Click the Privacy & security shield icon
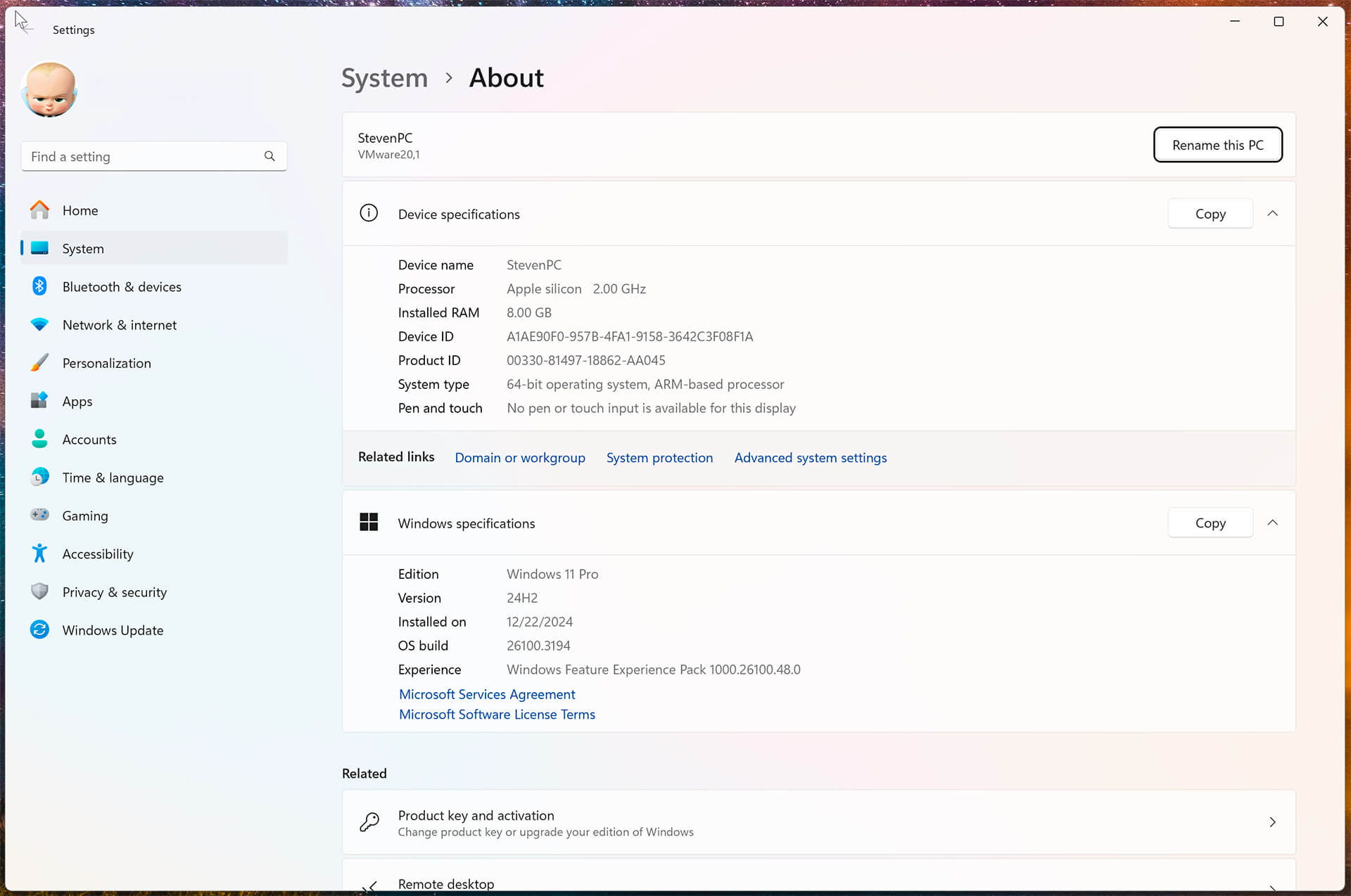The image size is (1351, 896). click(x=39, y=591)
